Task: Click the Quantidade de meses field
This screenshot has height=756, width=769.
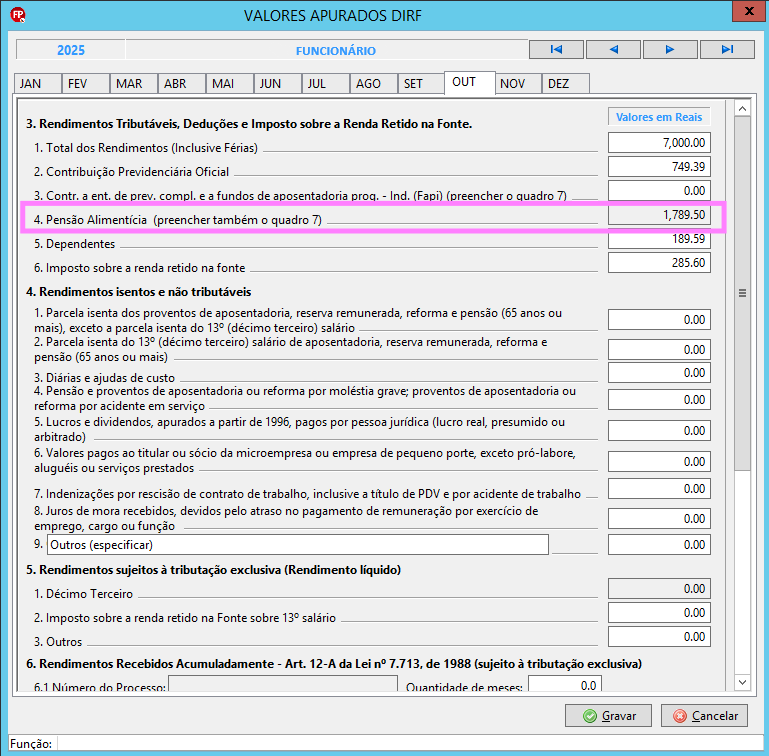Action: coord(564,684)
